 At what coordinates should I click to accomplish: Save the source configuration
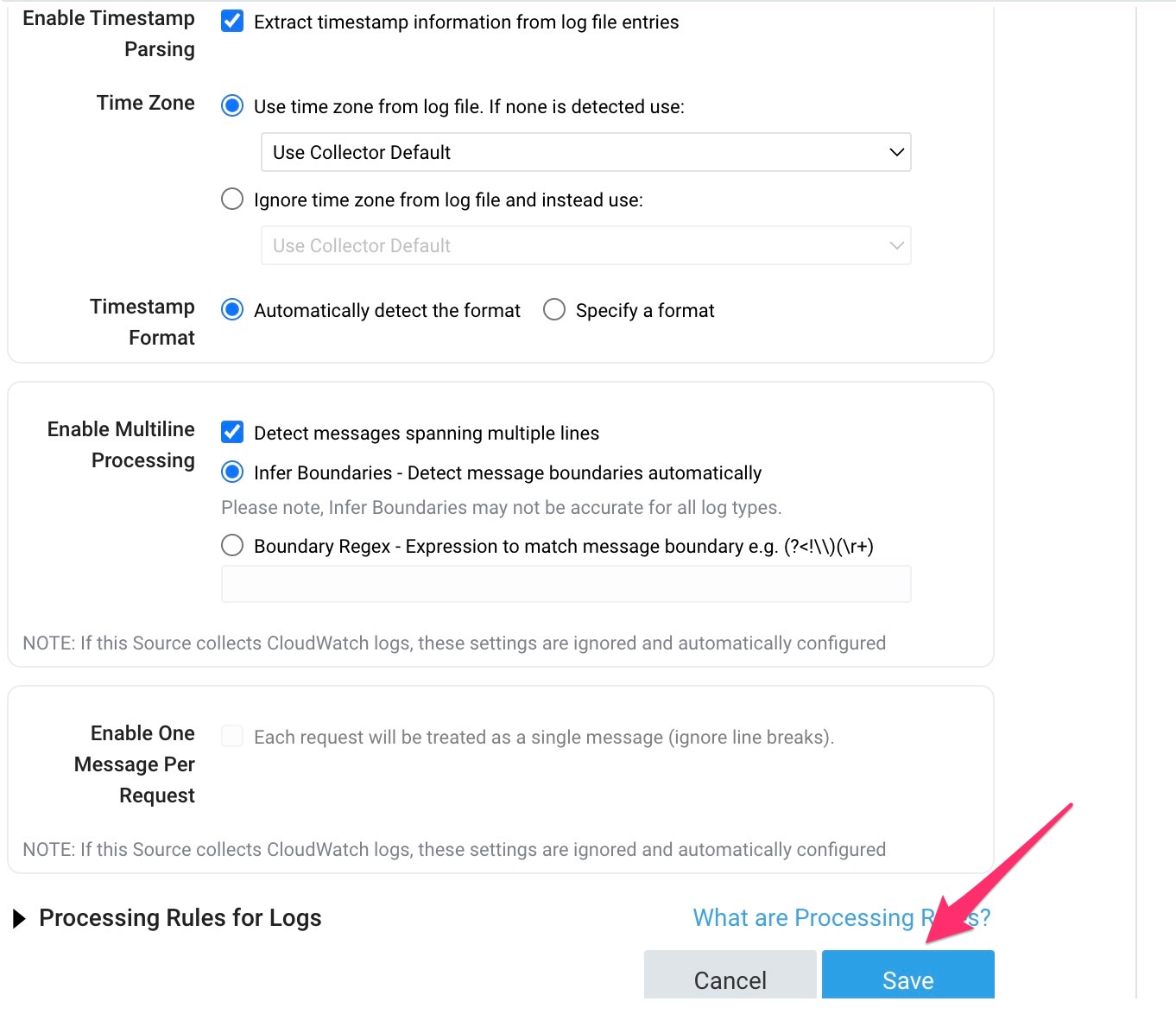coord(907,979)
